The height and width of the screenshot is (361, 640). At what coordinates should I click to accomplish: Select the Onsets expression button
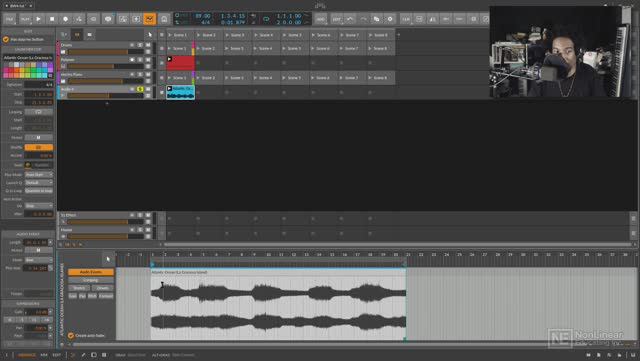point(102,288)
